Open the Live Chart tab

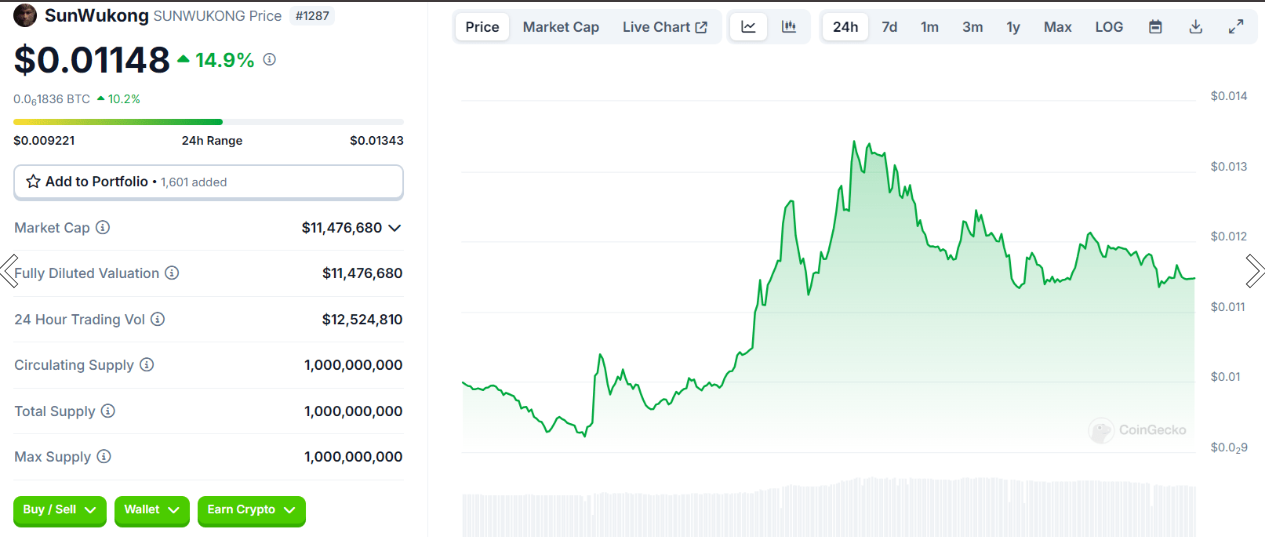pyautogui.click(x=665, y=27)
